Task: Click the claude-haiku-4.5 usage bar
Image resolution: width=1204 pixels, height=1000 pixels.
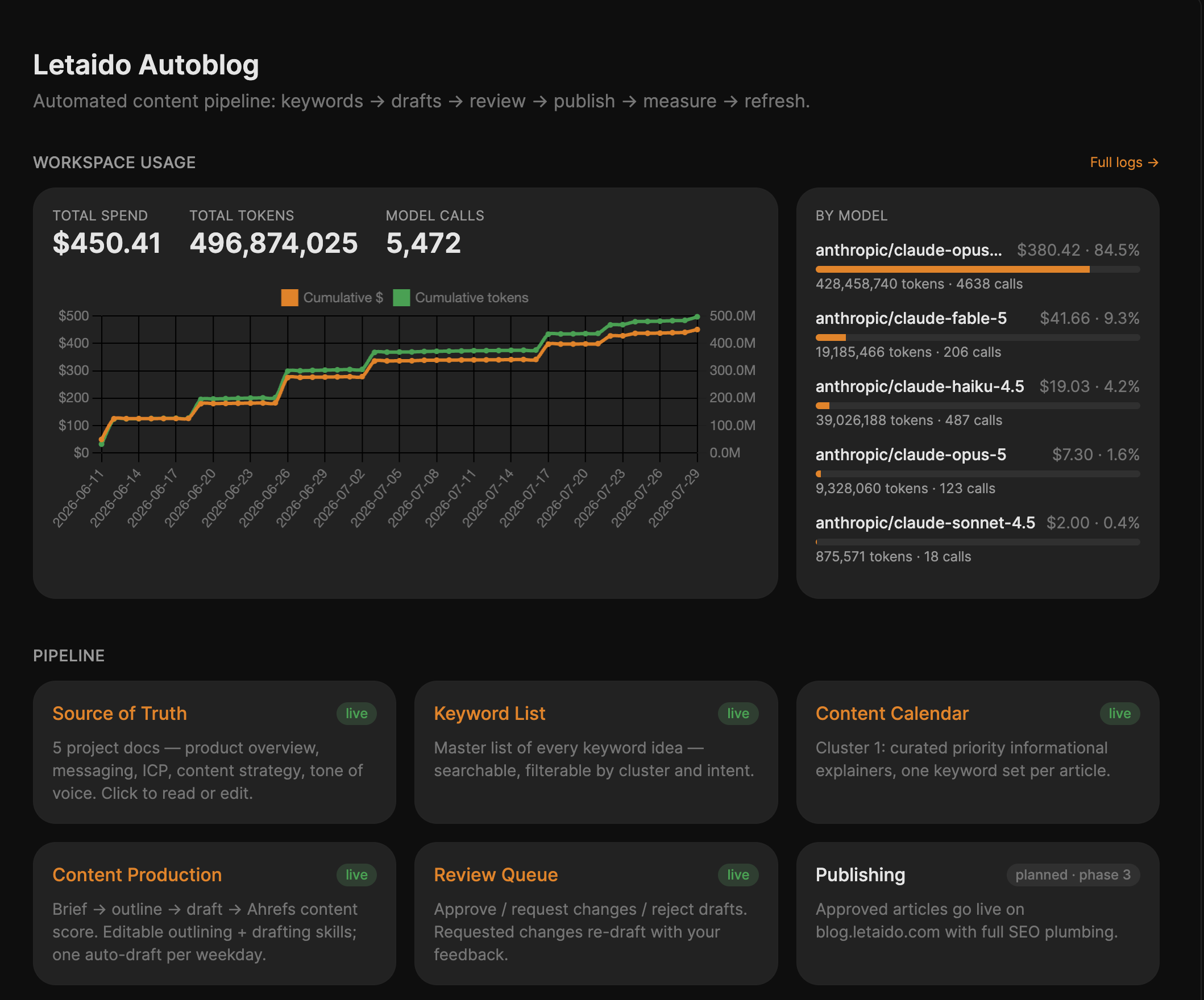Action: pyautogui.click(x=978, y=406)
